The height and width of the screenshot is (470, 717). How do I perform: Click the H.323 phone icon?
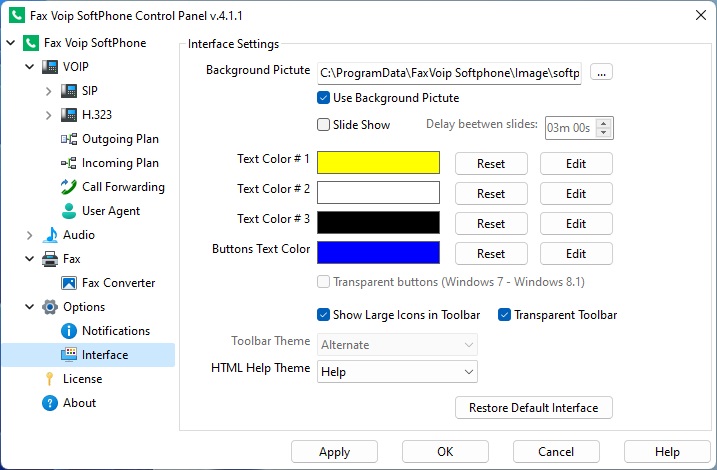[69, 114]
